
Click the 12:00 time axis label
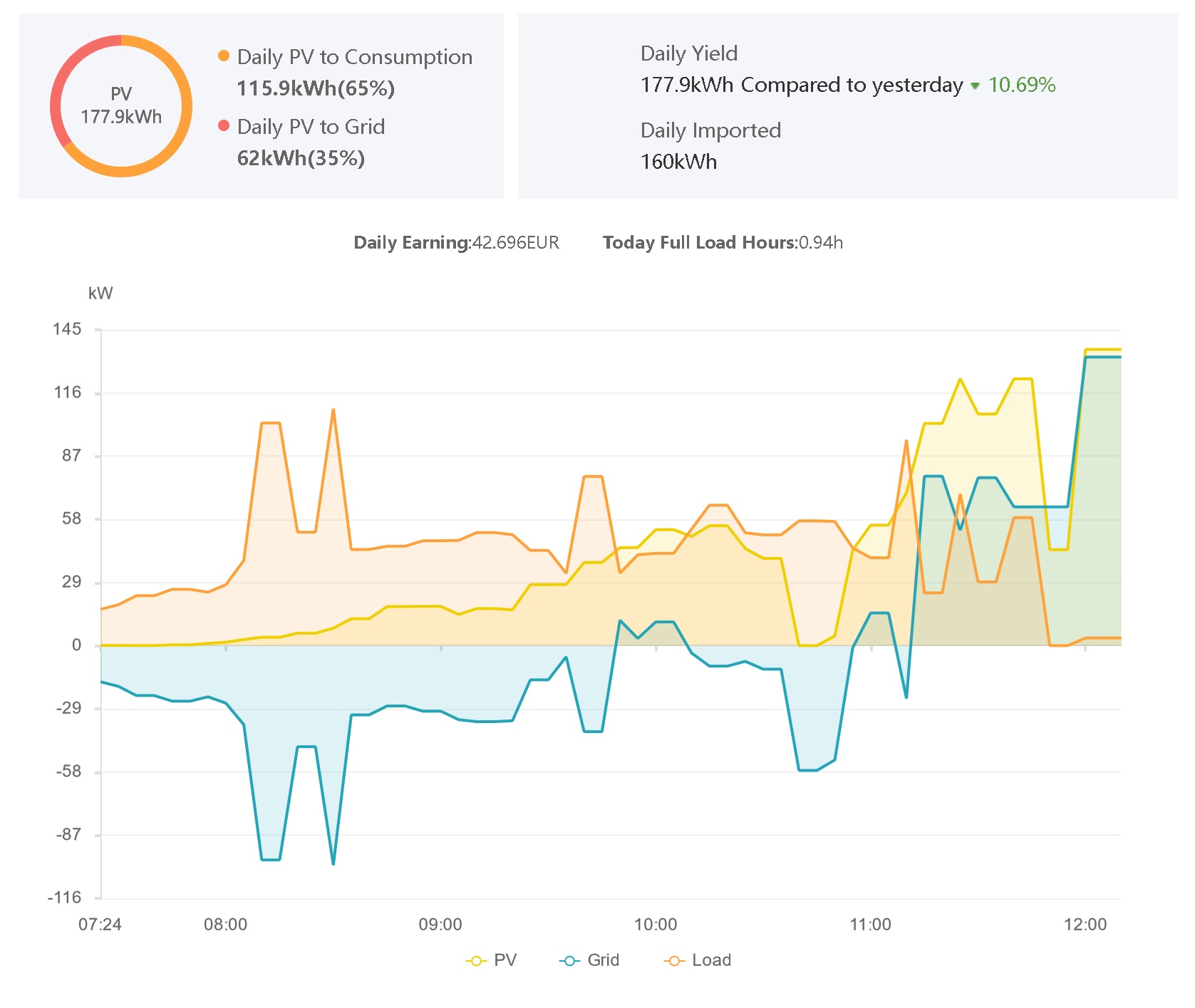pos(1085,925)
